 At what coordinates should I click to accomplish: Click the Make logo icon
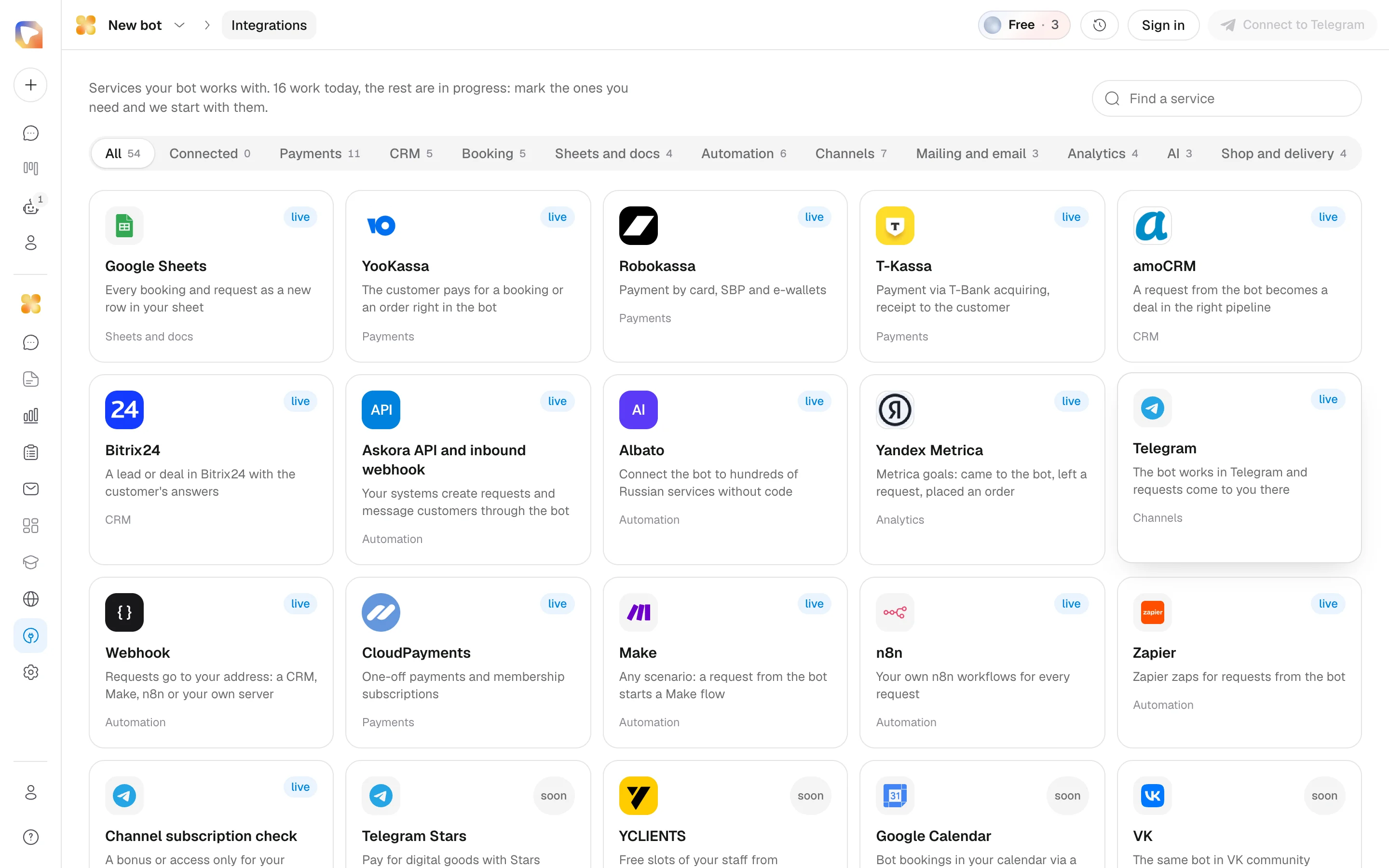pos(638,612)
